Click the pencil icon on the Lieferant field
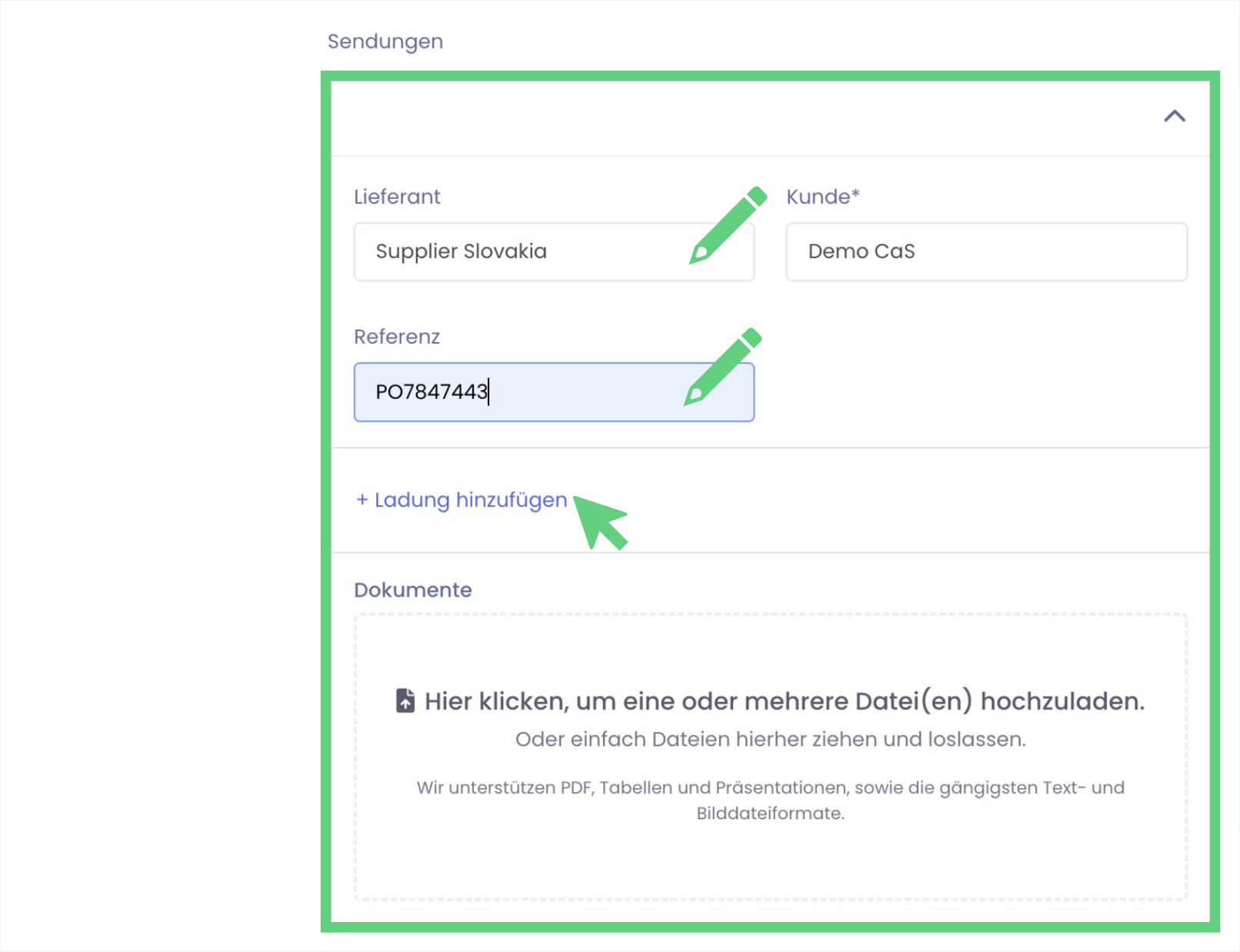This screenshot has width=1240, height=952. click(x=727, y=225)
